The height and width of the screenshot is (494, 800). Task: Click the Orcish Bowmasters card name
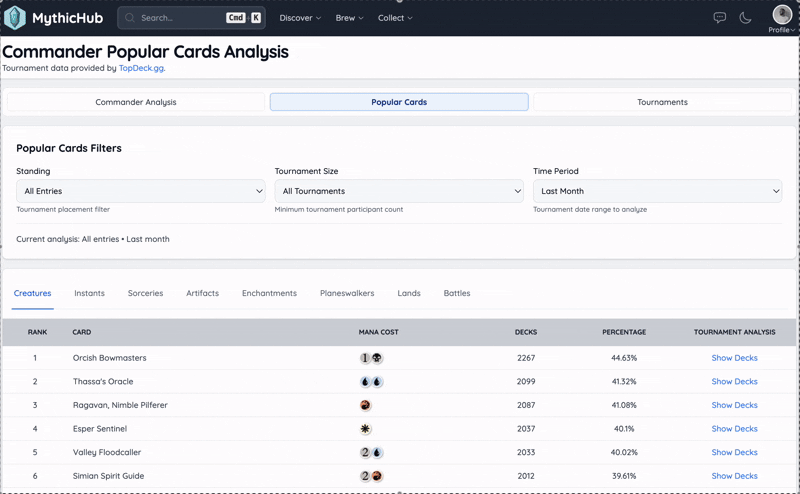pos(110,358)
